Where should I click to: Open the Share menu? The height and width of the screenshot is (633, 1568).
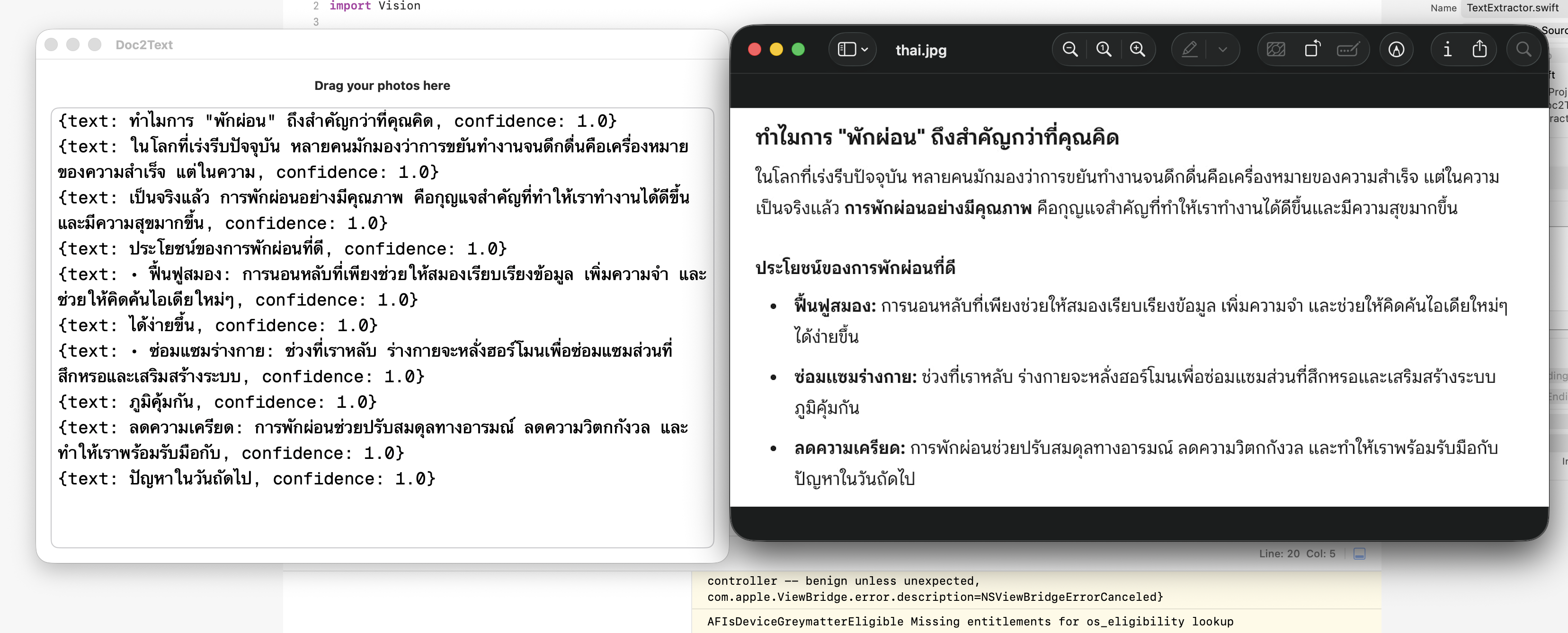click(x=1480, y=49)
